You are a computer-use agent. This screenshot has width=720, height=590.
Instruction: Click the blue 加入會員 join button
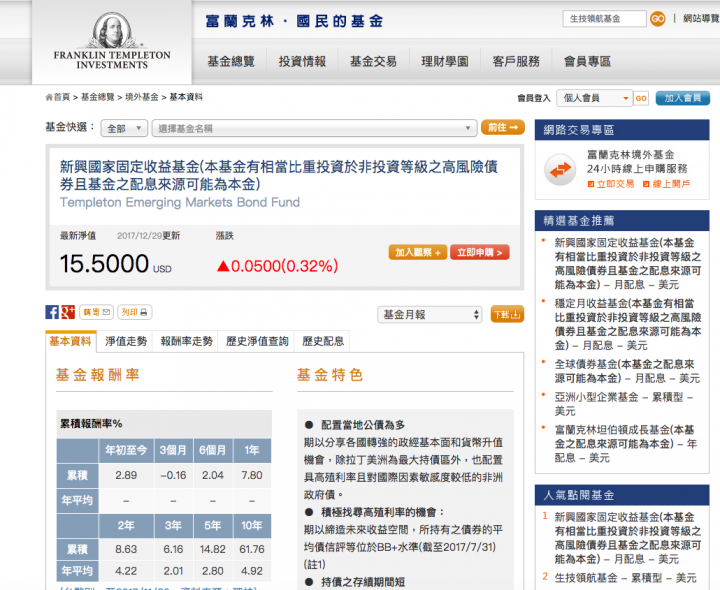click(x=682, y=98)
